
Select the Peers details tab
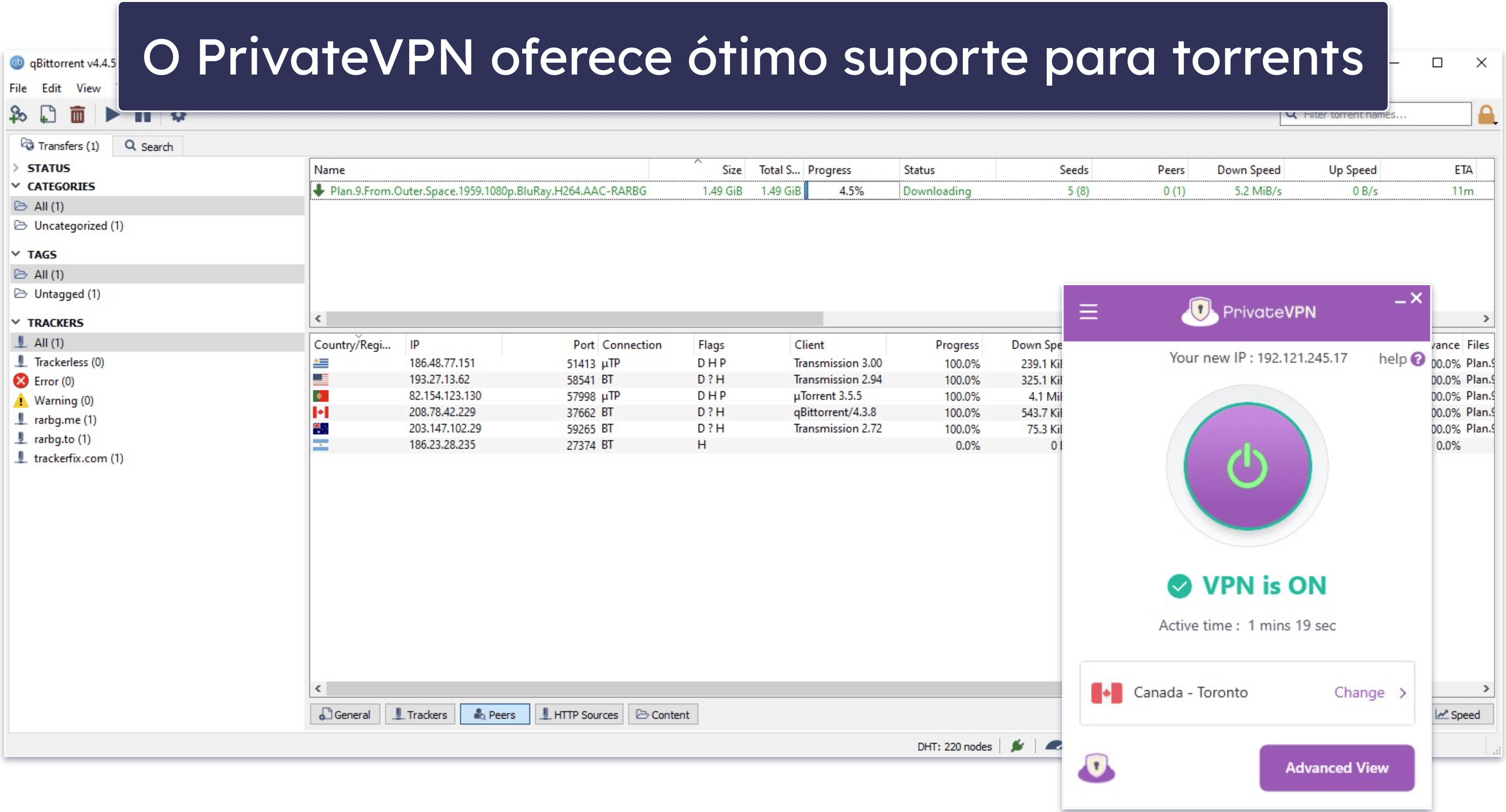495,714
